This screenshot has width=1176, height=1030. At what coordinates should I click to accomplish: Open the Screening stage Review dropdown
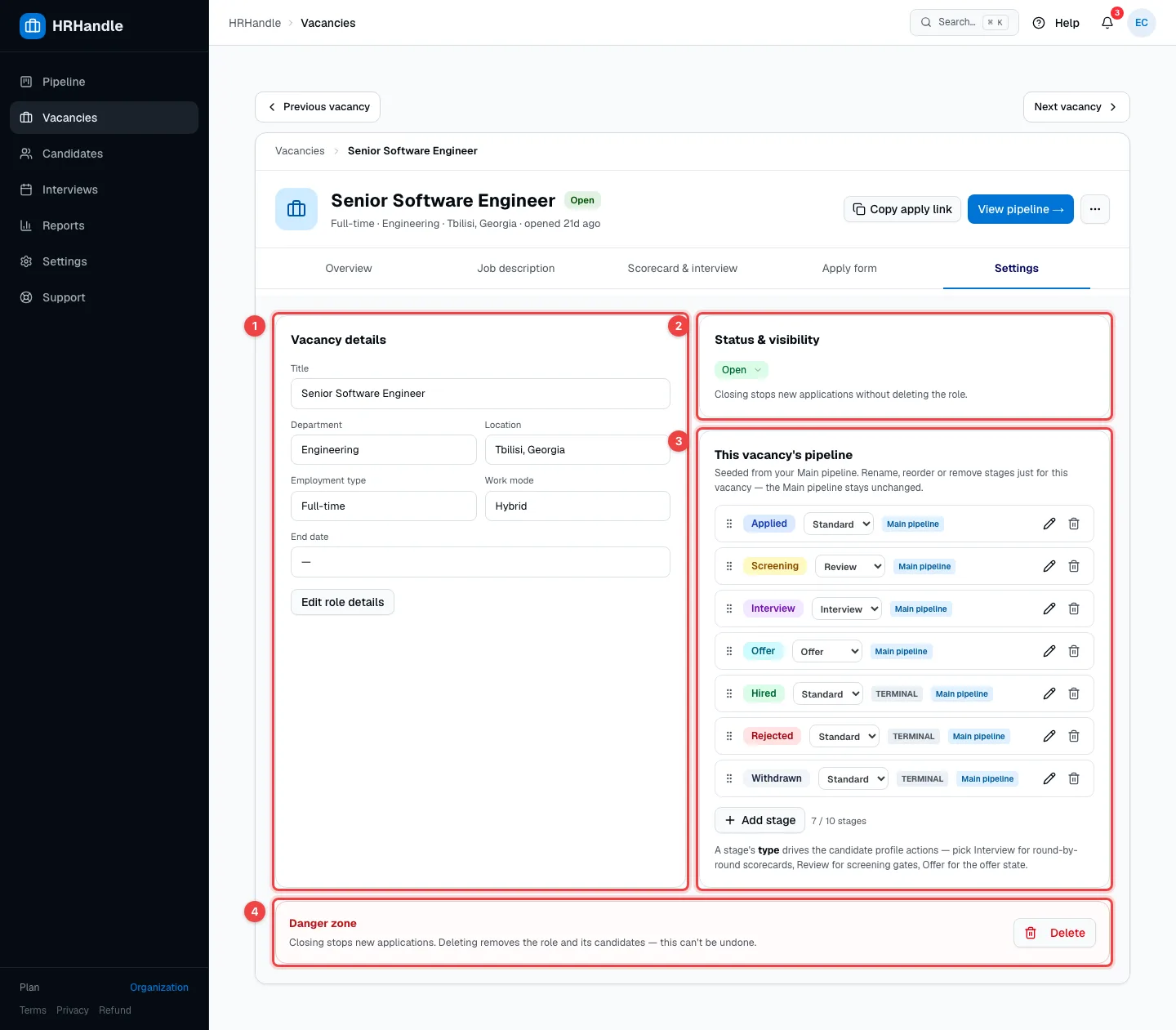pyautogui.click(x=850, y=566)
